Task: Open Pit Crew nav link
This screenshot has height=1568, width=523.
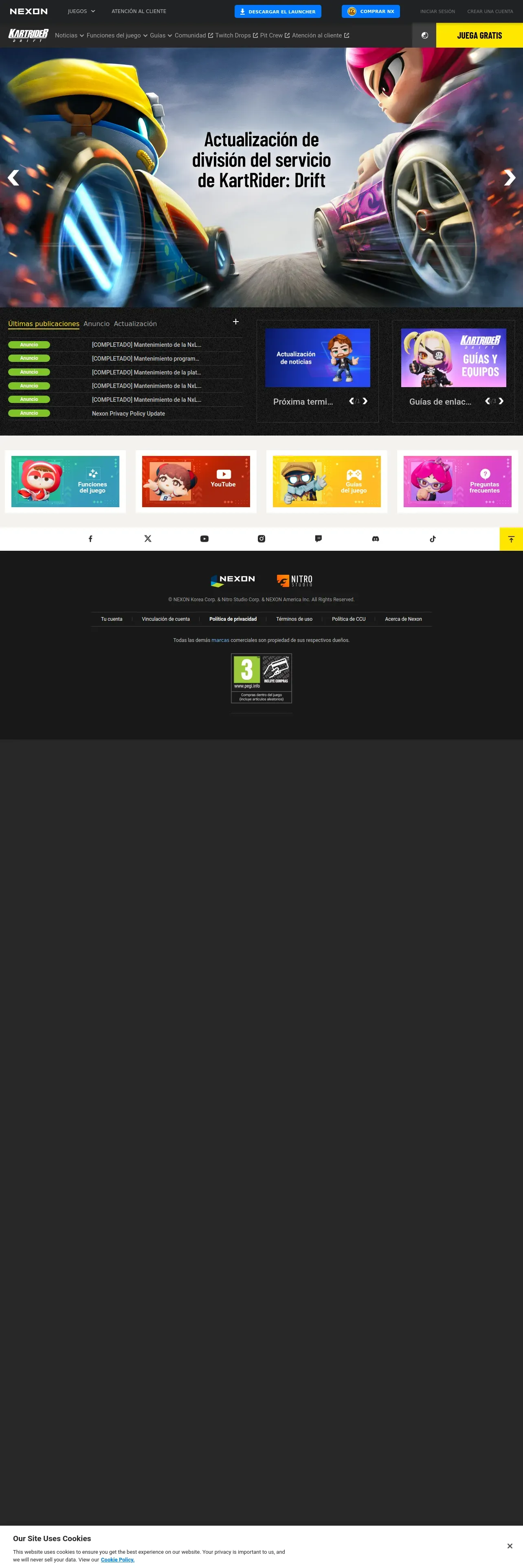Action: (x=275, y=35)
